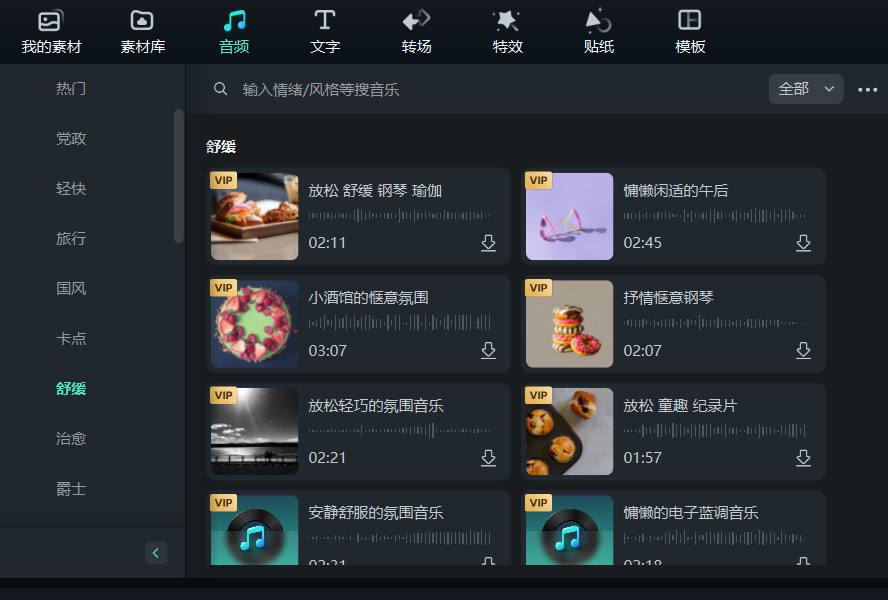Switch to the 模板 templates panel
Viewport: 888px width, 600px height.
[x=688, y=30]
